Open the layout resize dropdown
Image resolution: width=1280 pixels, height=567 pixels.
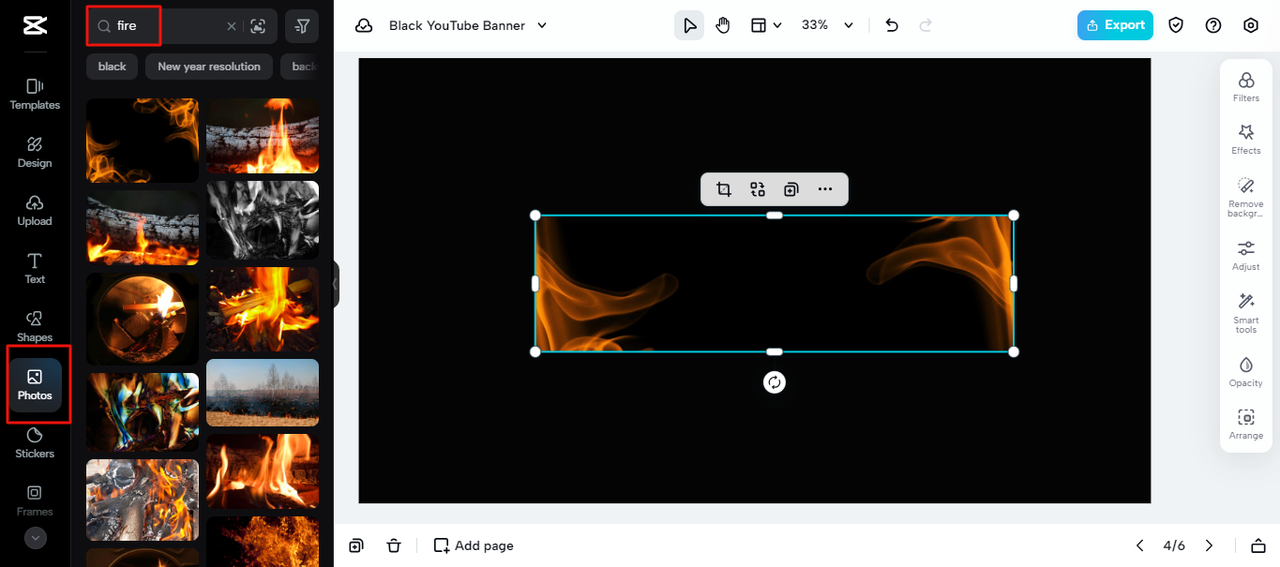coord(766,25)
